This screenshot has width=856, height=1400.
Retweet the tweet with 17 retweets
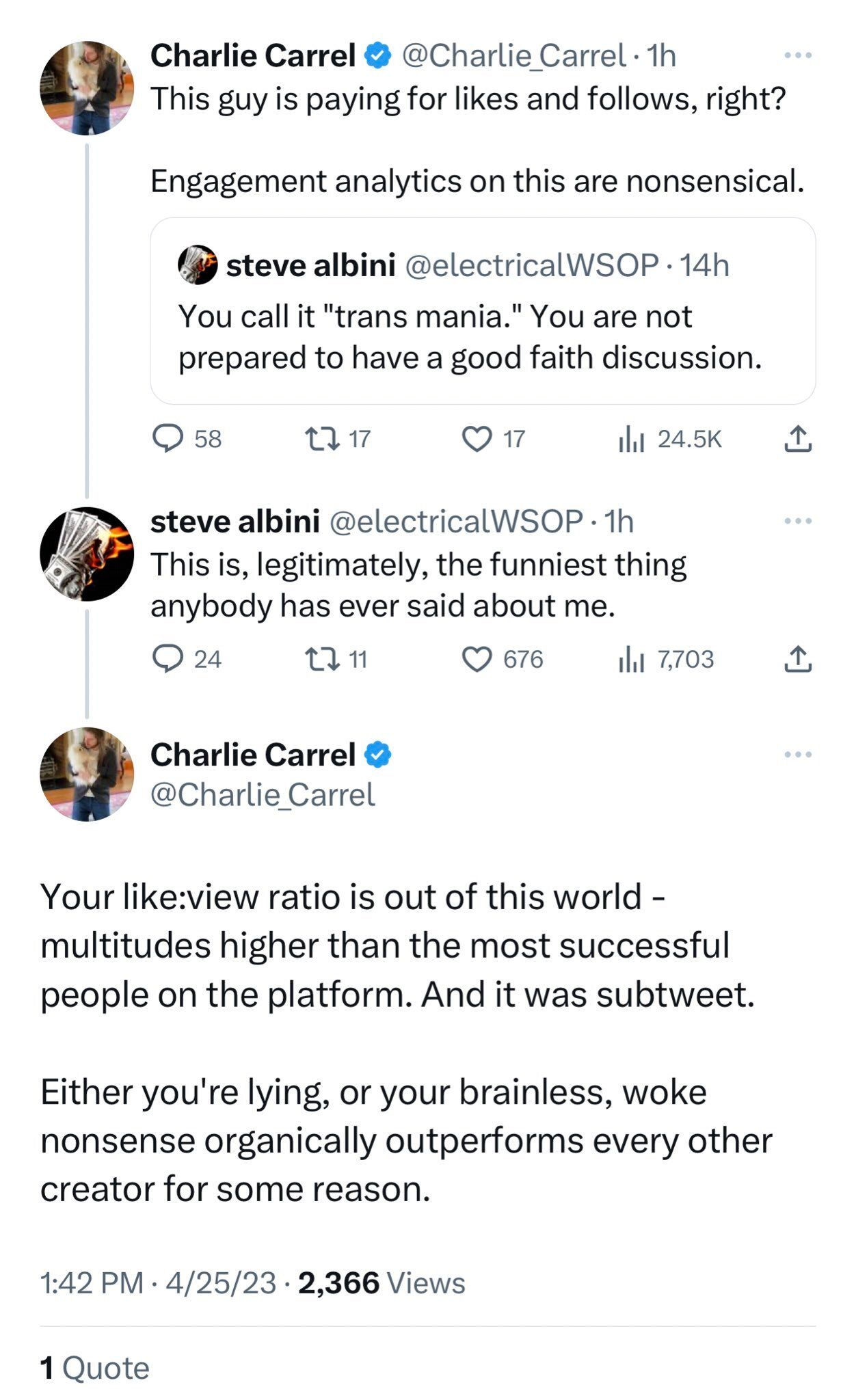322,439
